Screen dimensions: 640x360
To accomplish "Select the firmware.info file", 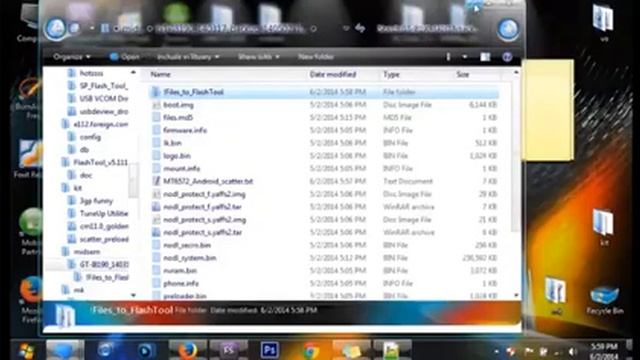I will 184,130.
